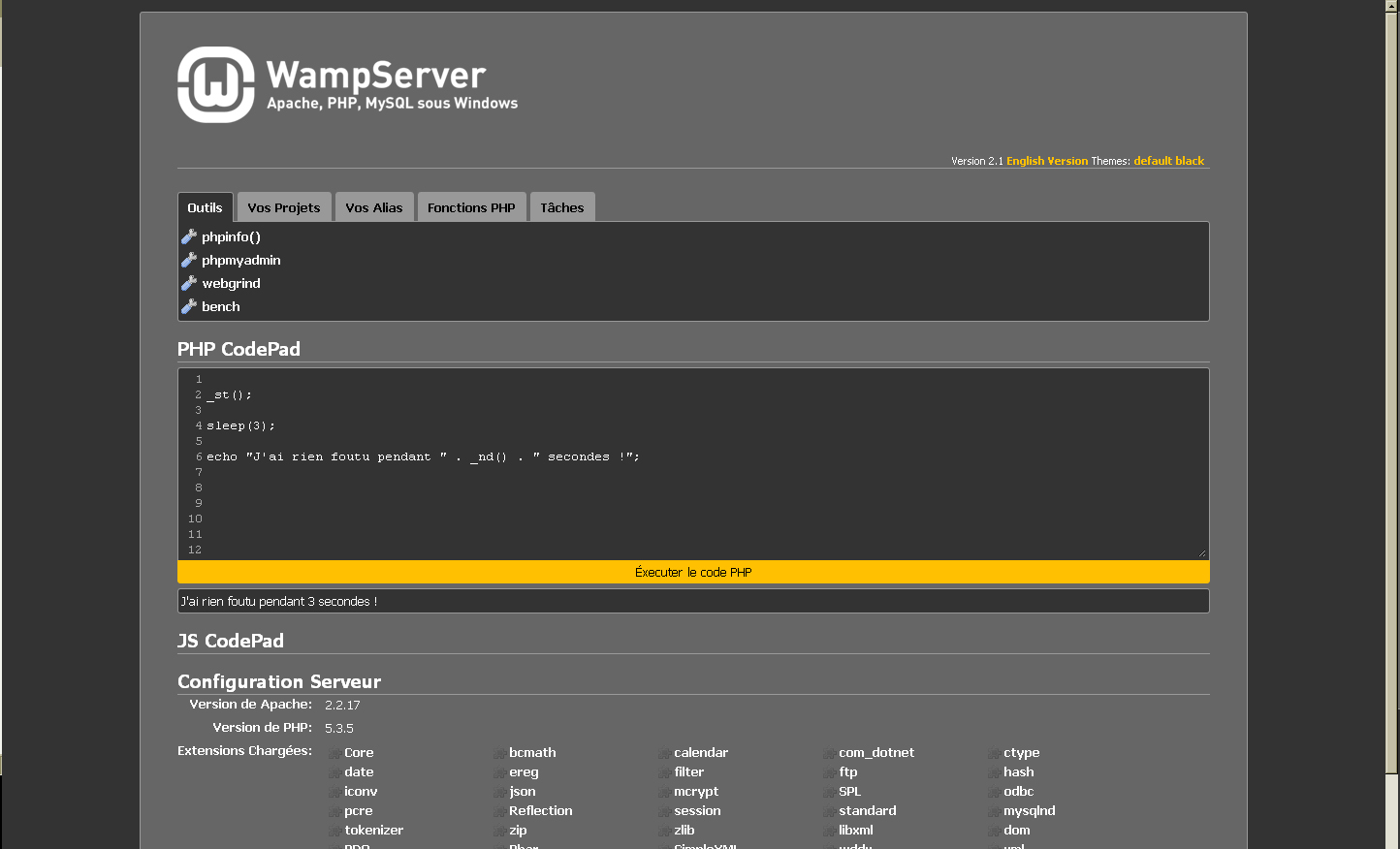This screenshot has height=849, width=1400.
Task: Click the wrench icon beside bench
Action: click(189, 306)
